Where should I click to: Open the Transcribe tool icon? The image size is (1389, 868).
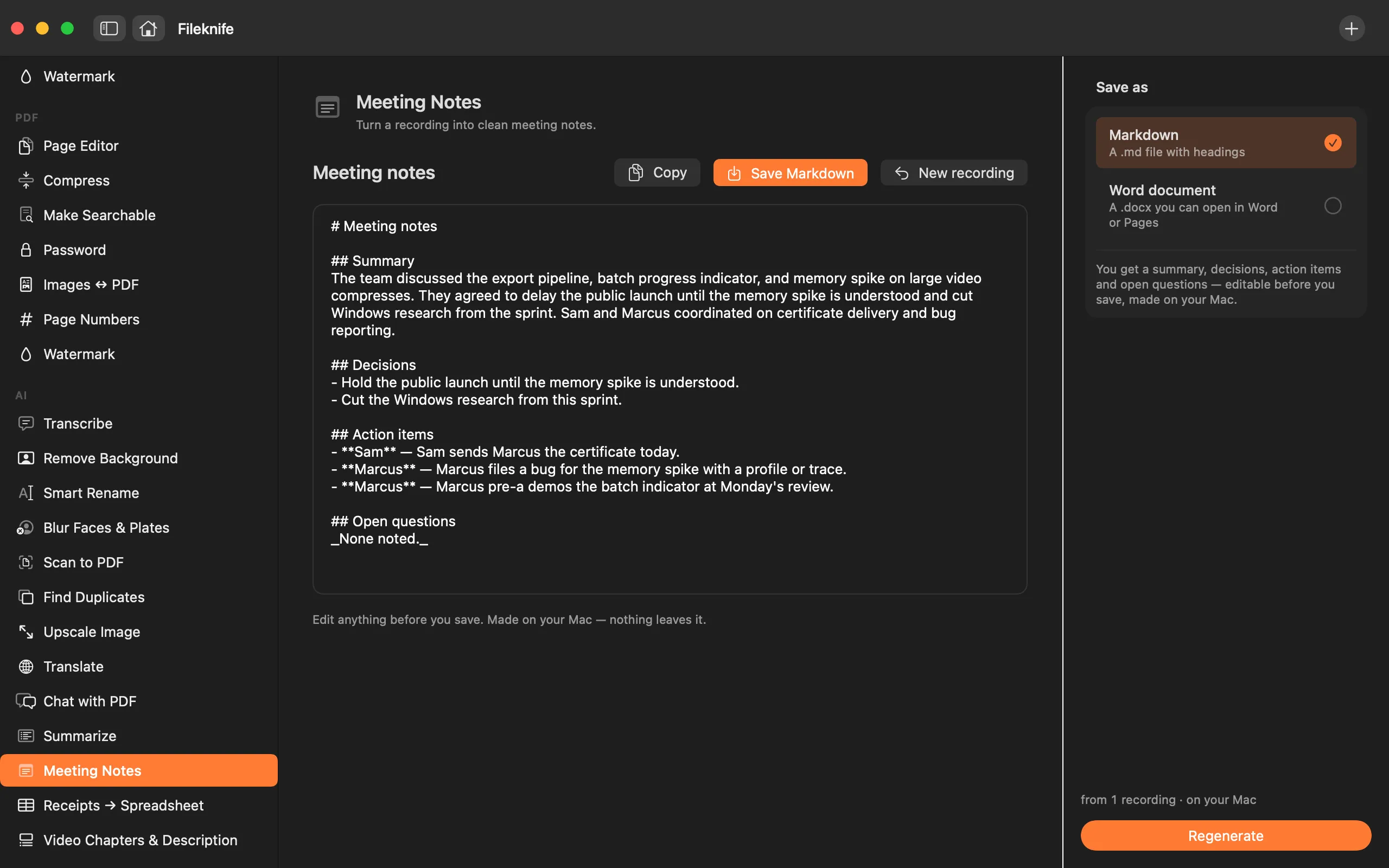tap(26, 424)
